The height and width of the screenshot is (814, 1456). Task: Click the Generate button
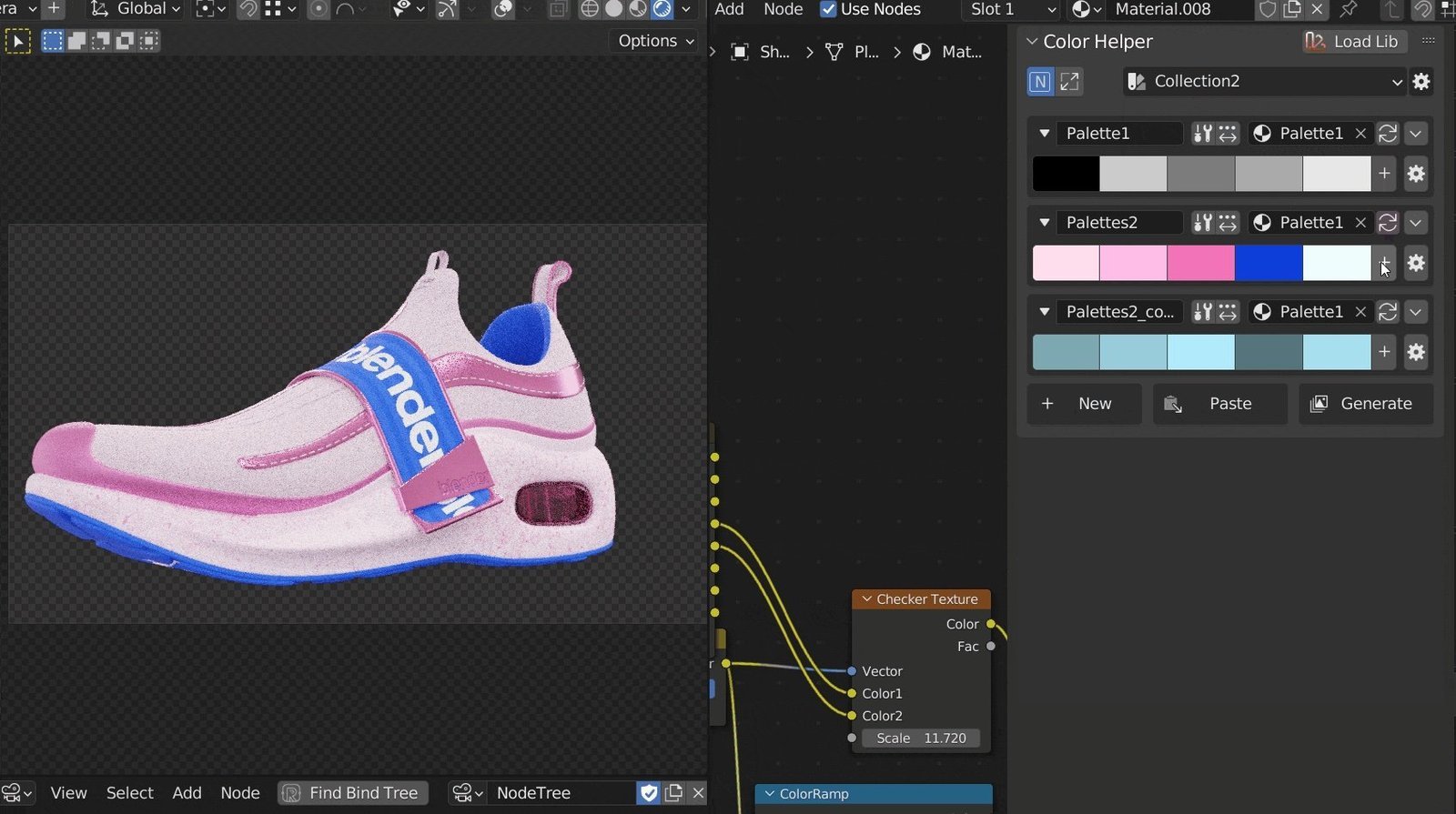tap(1366, 404)
